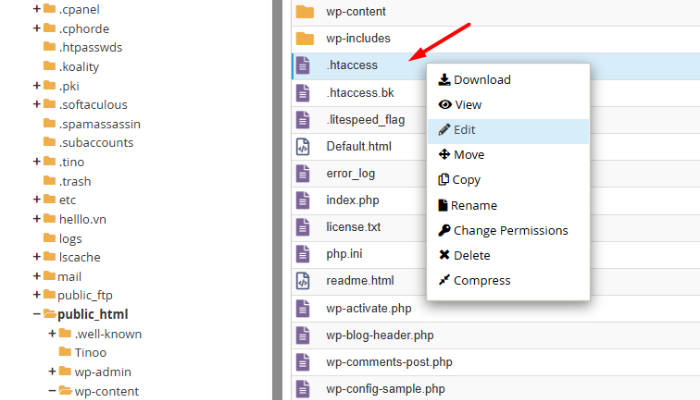Click the eye icon beside View
This screenshot has height=400, width=700.
[x=444, y=105]
